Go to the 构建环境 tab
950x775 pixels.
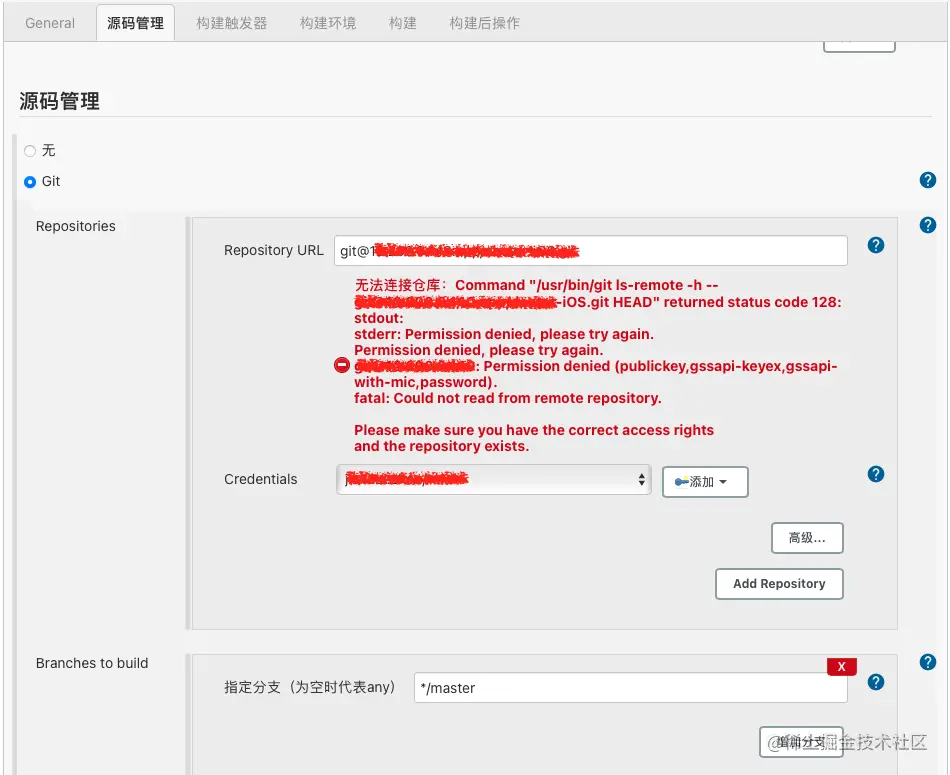328,23
